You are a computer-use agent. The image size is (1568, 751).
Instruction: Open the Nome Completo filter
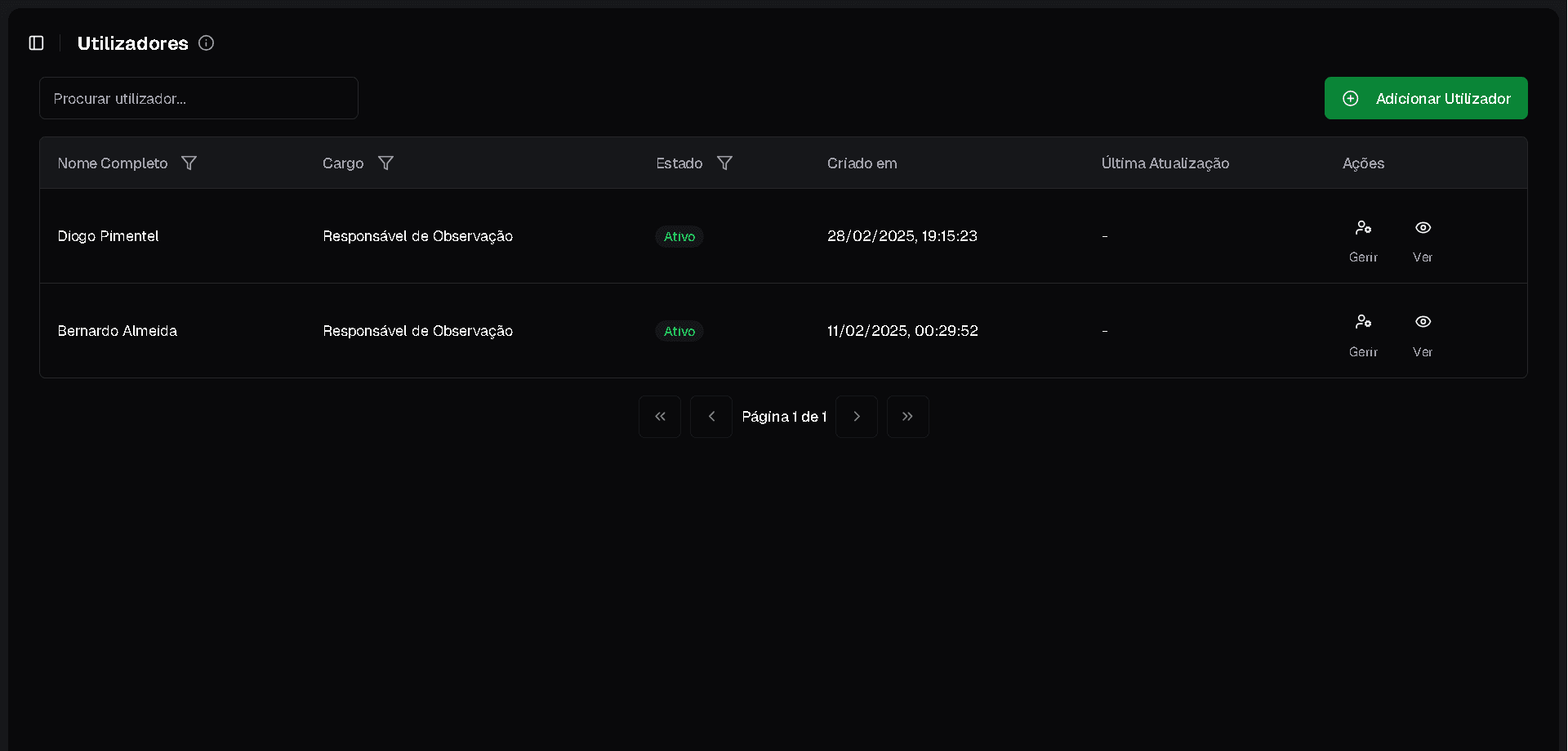click(x=189, y=163)
